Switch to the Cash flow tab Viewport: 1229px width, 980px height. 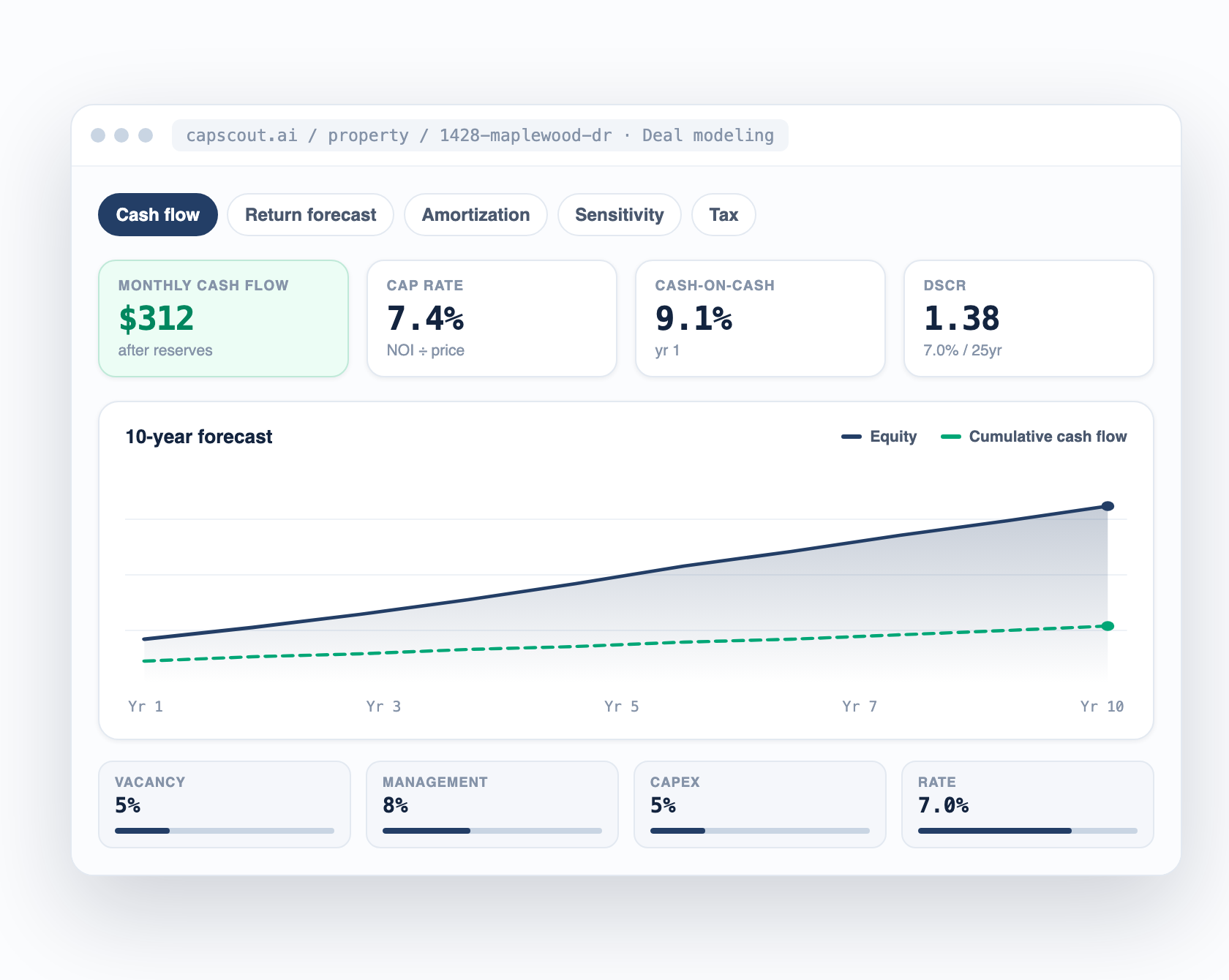coord(158,215)
